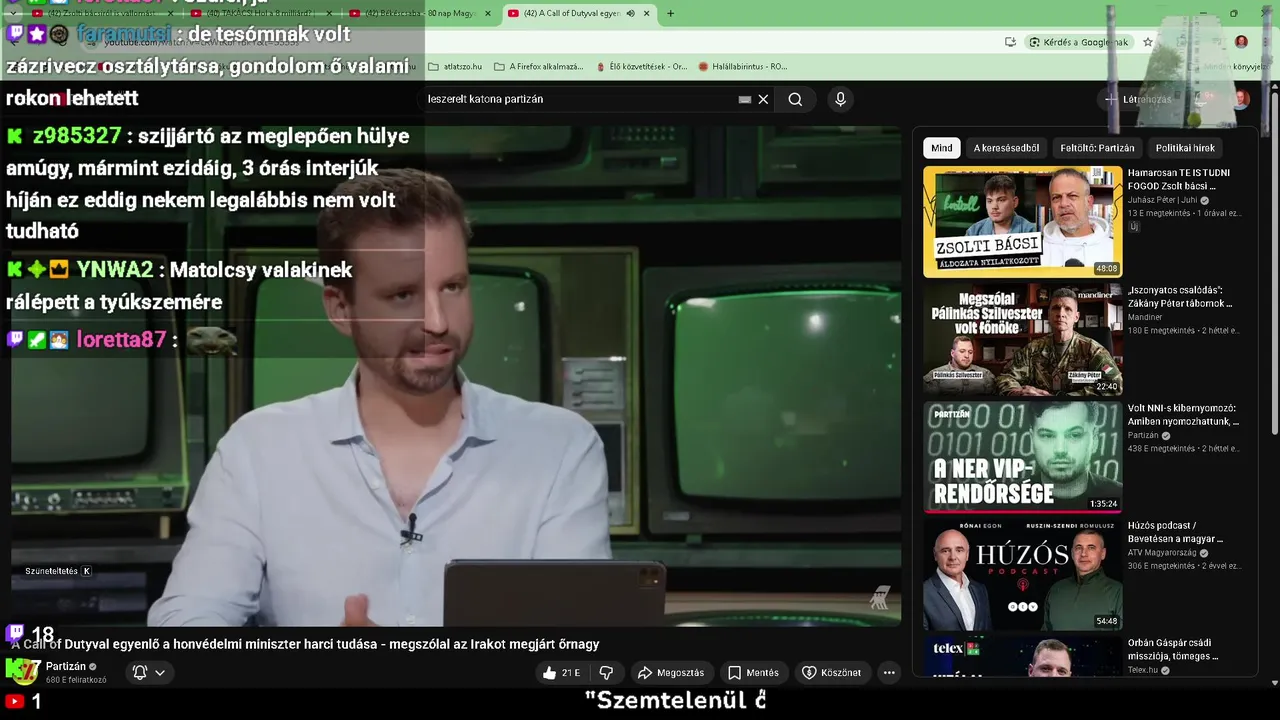Pause the video by clicking the player
The height and width of the screenshot is (720, 1280).
[456, 376]
